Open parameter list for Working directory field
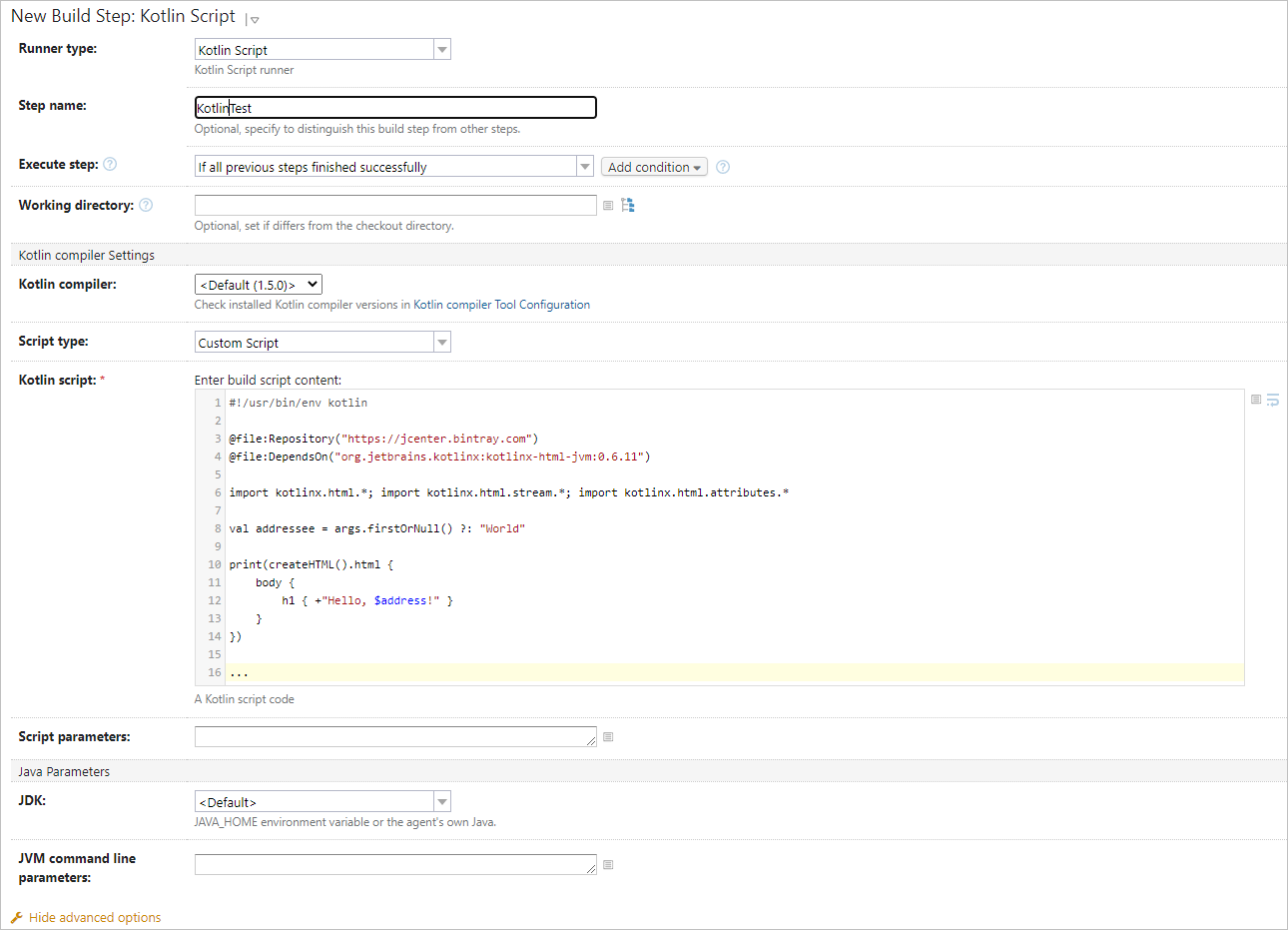The width and height of the screenshot is (1288, 930). 608,205
